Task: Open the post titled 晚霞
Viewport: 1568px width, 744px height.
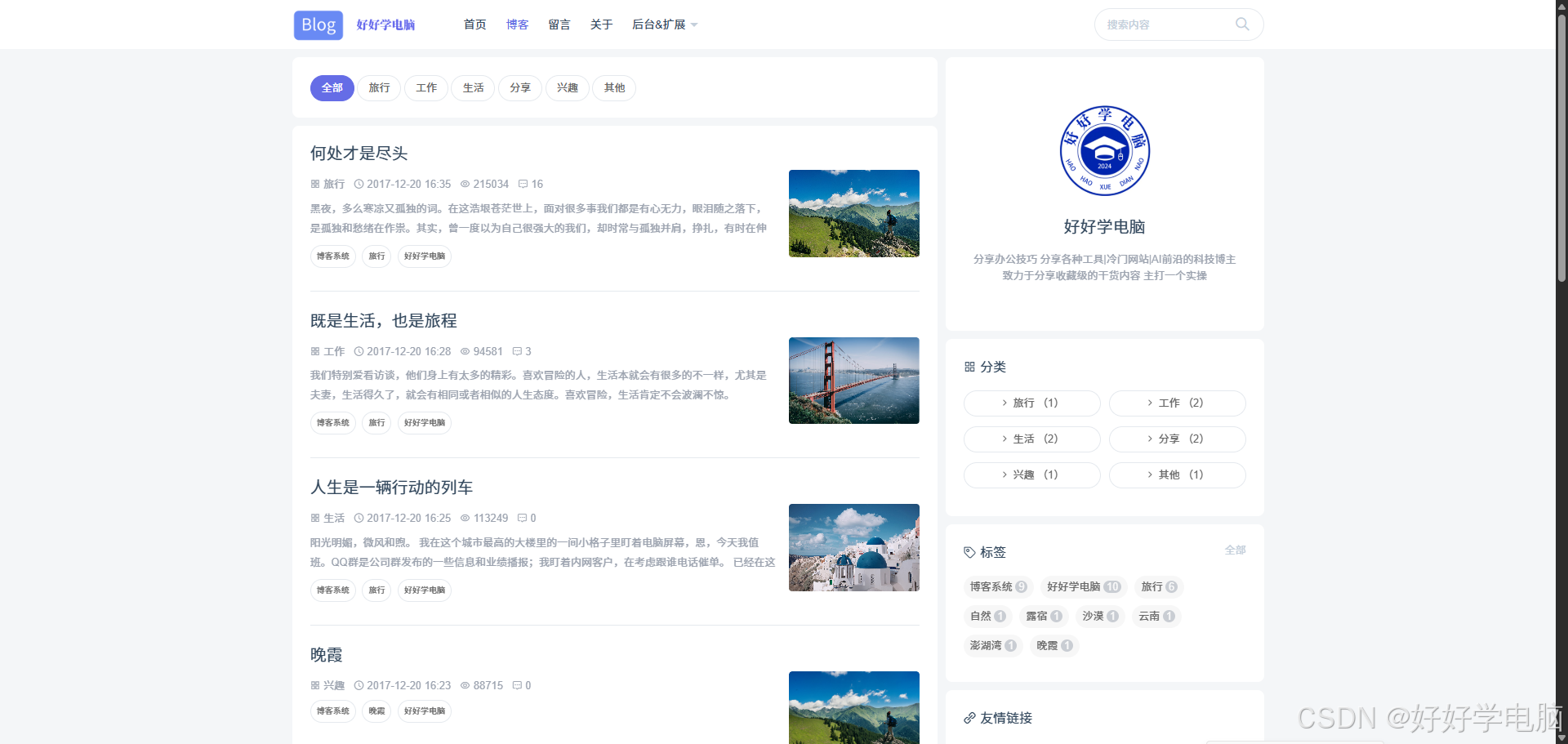Action: click(326, 655)
